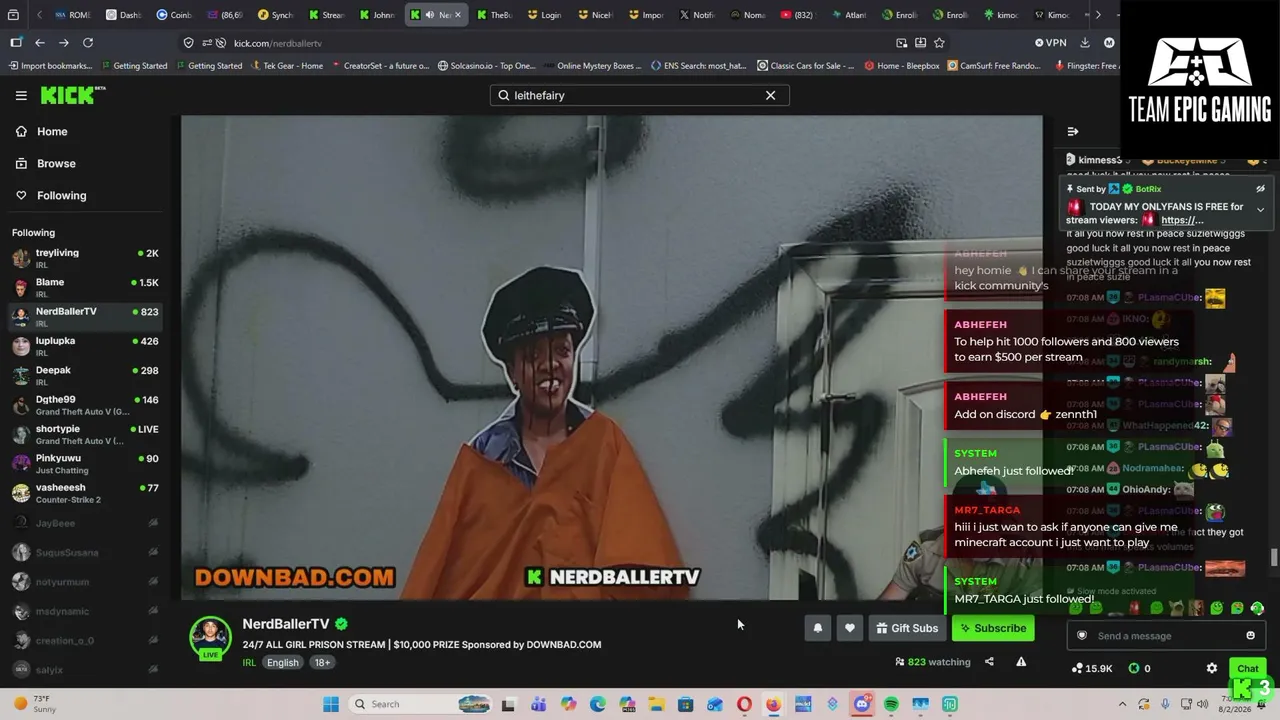
Task: Open browser downloads icon
Action: pos(1085,43)
